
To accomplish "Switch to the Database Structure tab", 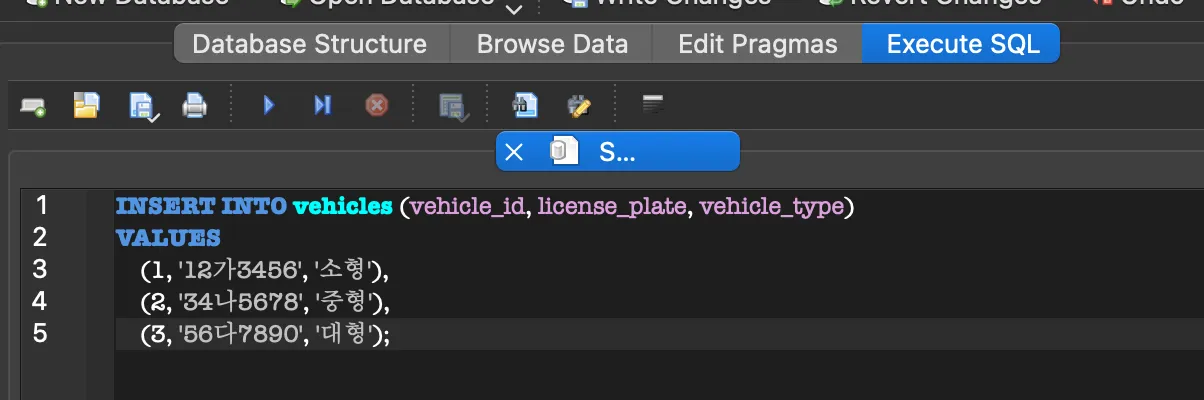I will (310, 44).
